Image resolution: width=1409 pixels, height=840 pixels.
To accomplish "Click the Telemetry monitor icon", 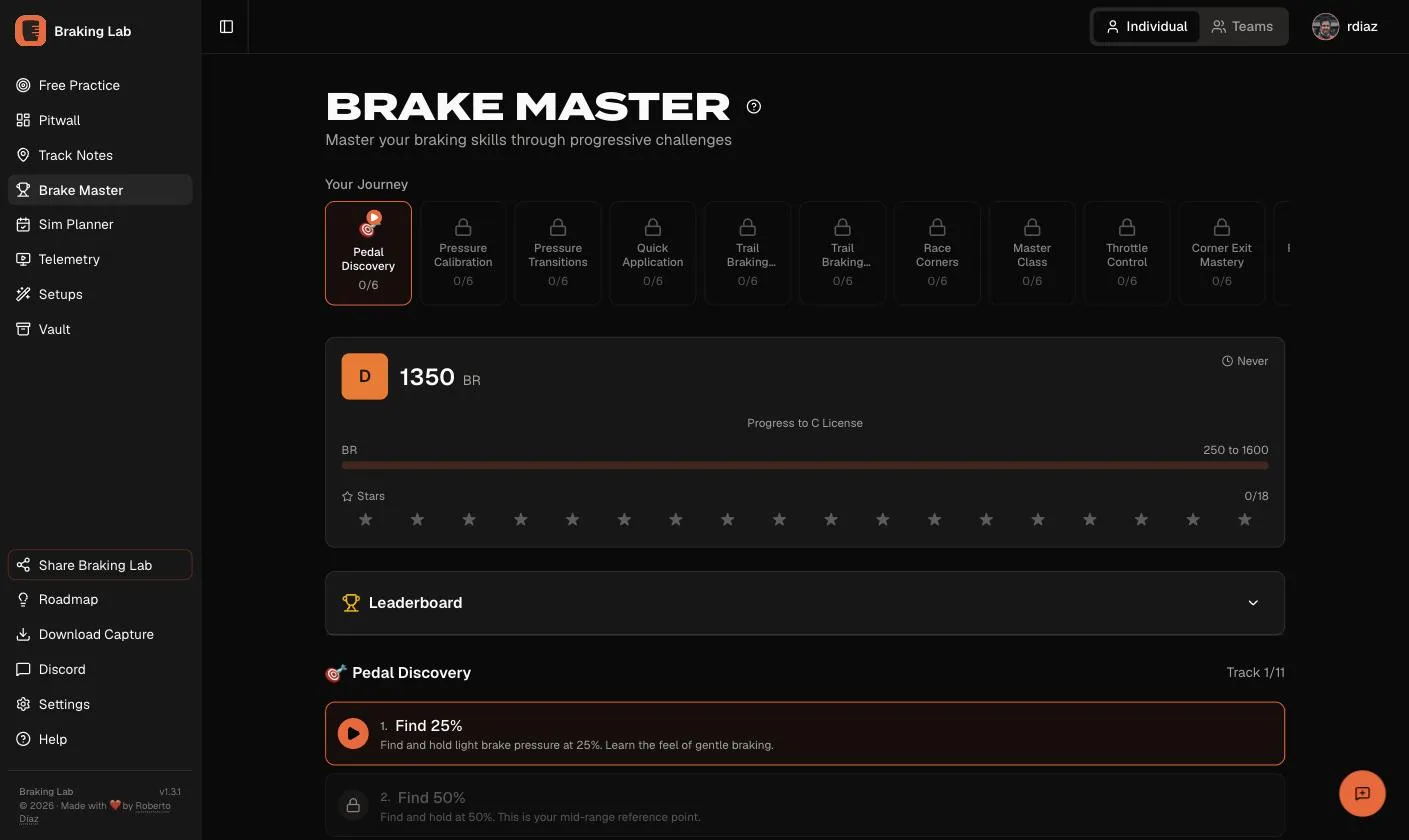I will tap(23, 259).
